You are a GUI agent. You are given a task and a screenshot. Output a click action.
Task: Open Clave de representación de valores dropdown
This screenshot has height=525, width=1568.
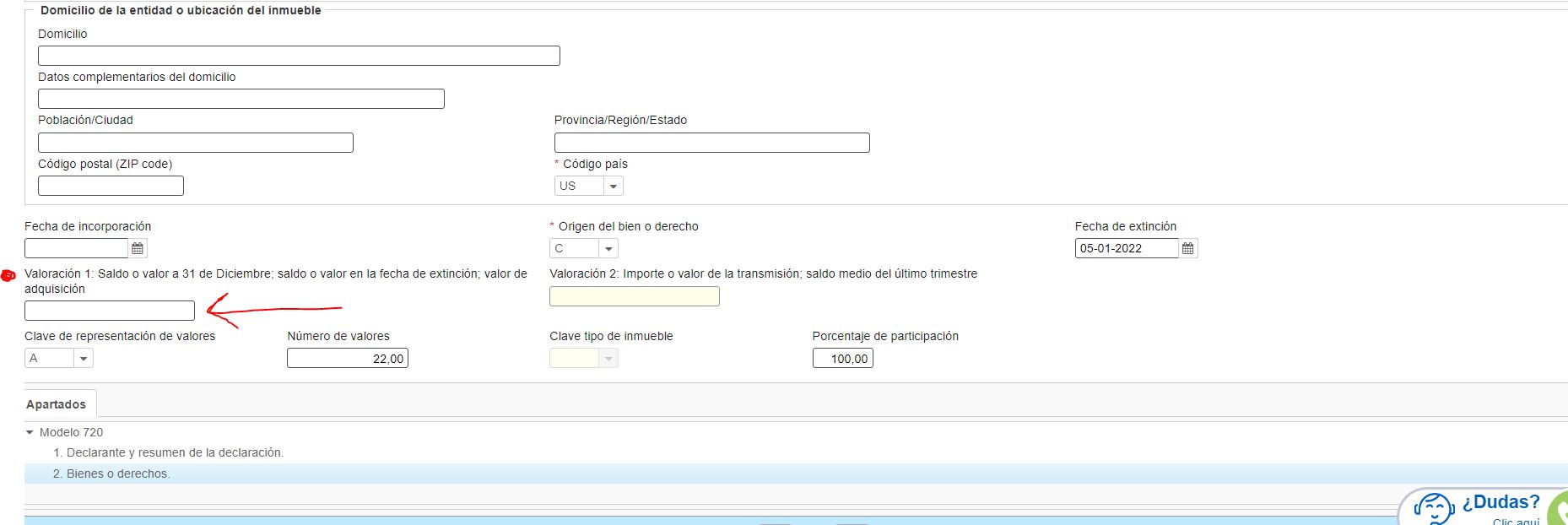pos(84,358)
